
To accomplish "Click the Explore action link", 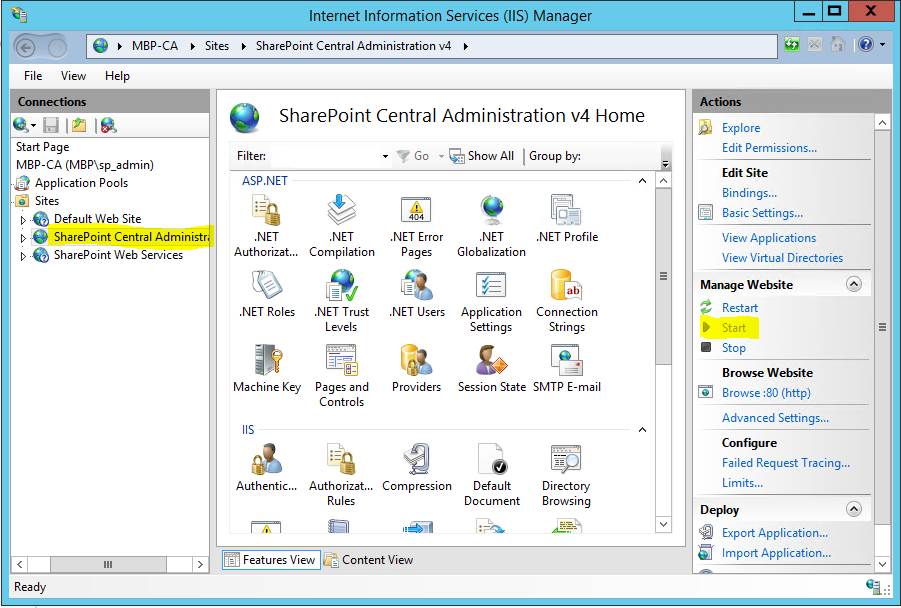I will [x=741, y=128].
